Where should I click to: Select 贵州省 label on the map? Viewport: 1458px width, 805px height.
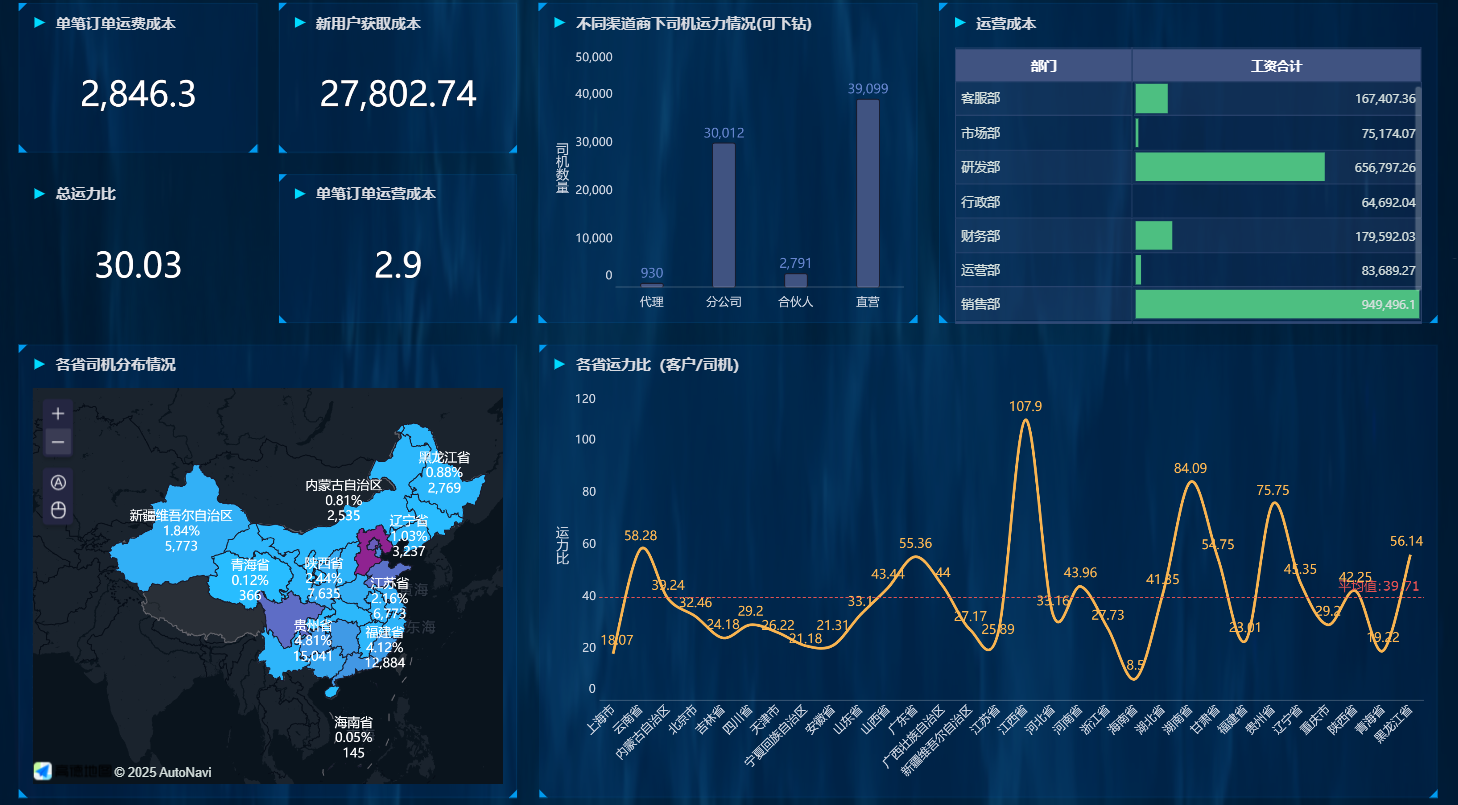click(x=313, y=626)
